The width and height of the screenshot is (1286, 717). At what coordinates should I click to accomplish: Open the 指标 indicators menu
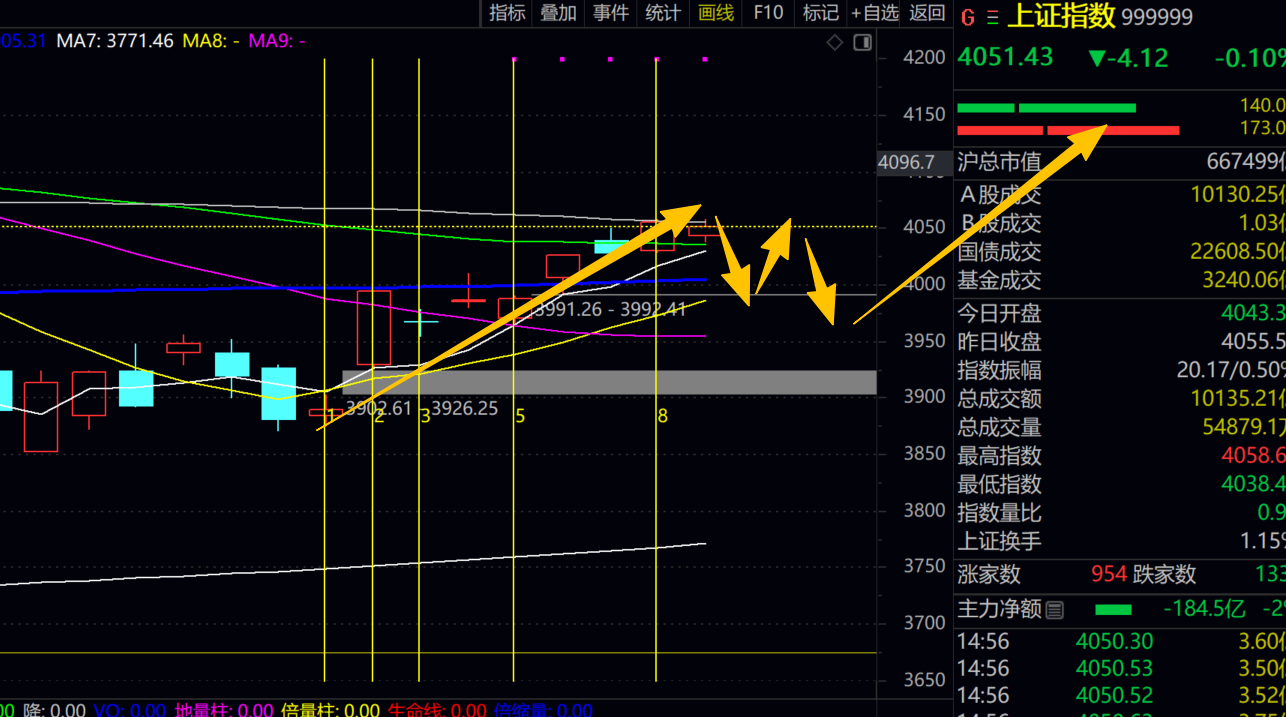click(x=507, y=13)
